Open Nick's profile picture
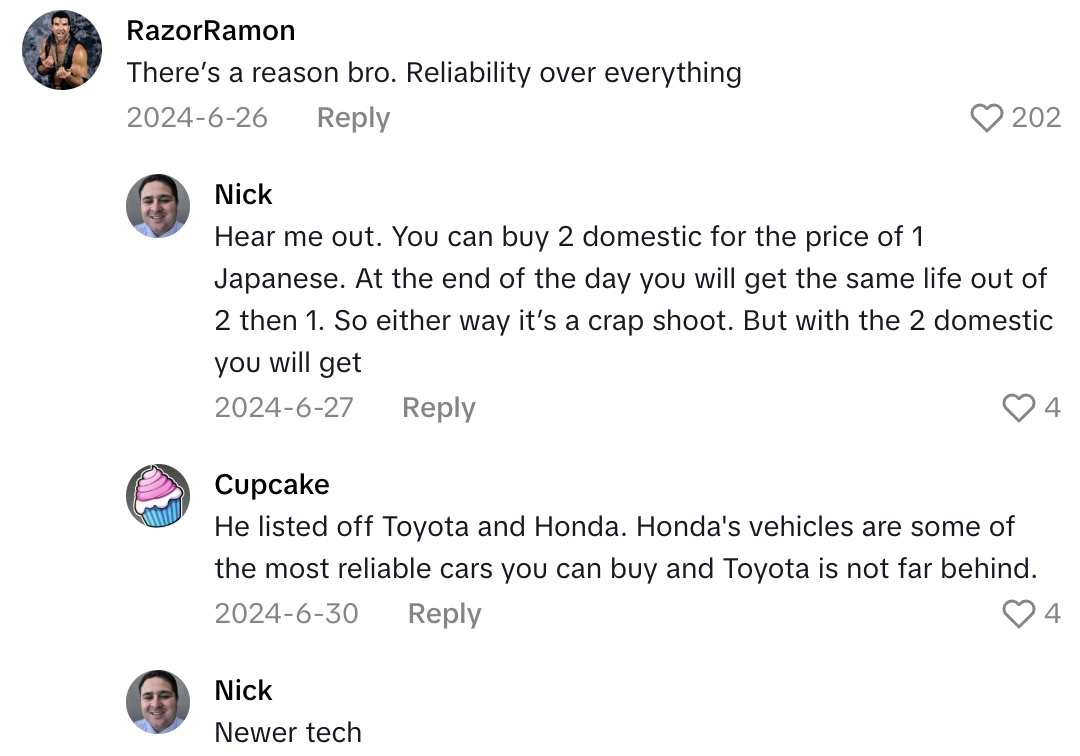1080x756 pixels. click(157, 206)
